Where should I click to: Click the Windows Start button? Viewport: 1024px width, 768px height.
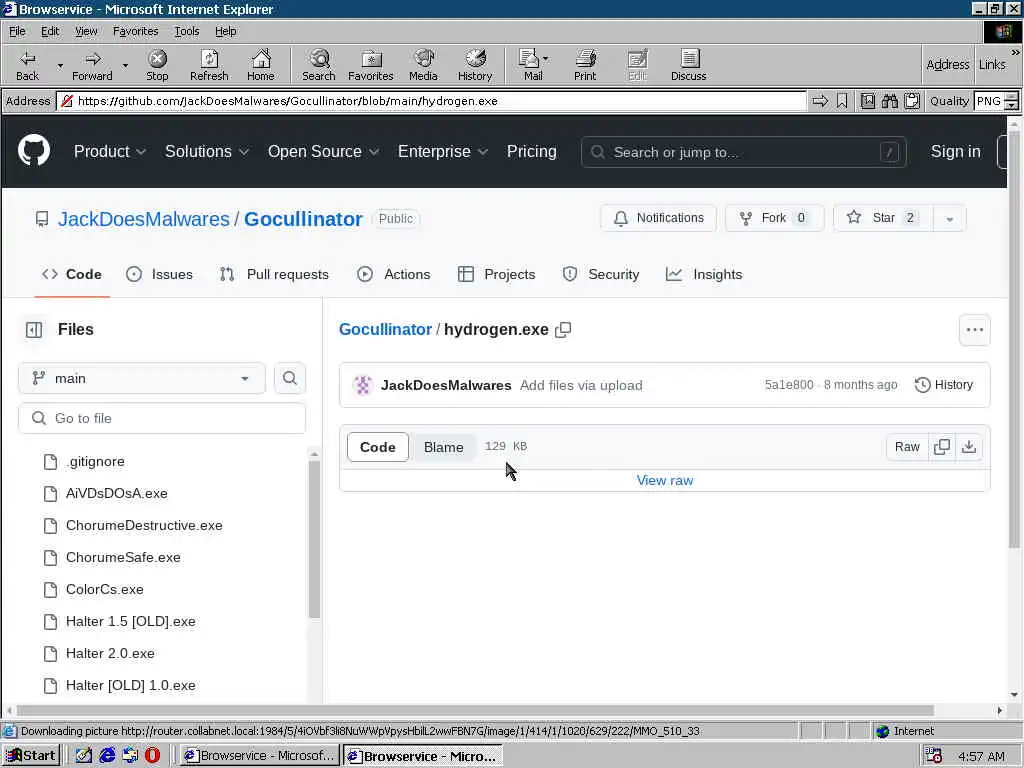click(x=31, y=756)
